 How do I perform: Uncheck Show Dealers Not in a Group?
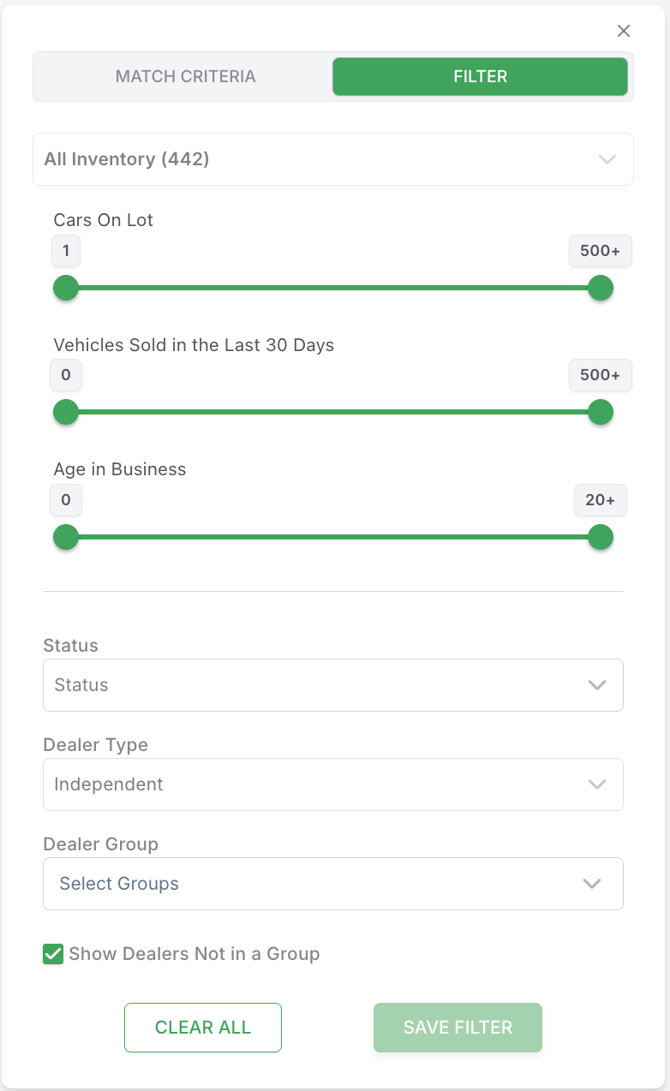tap(54, 954)
